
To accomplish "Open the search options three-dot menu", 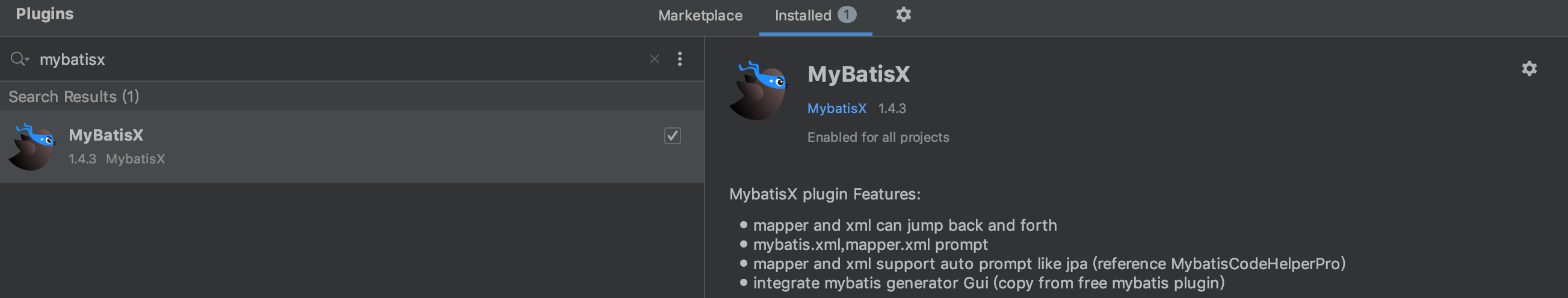I will tap(679, 59).
